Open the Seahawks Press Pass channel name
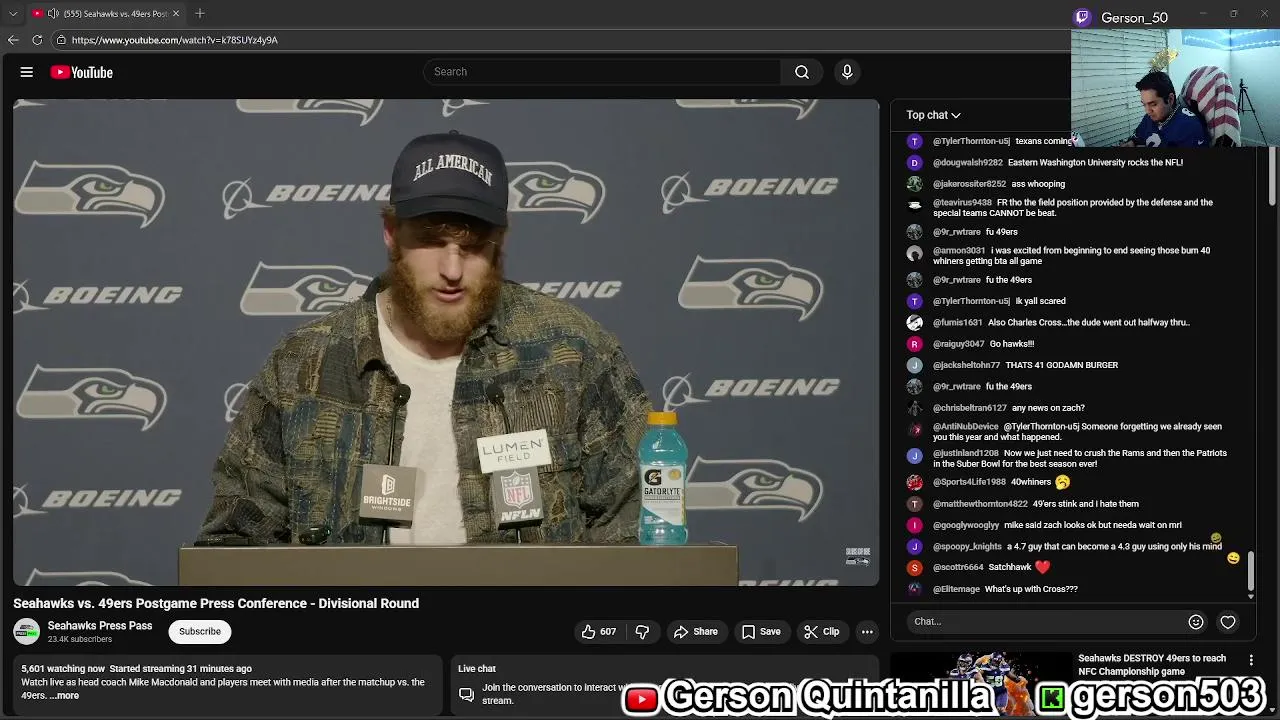 click(x=100, y=626)
